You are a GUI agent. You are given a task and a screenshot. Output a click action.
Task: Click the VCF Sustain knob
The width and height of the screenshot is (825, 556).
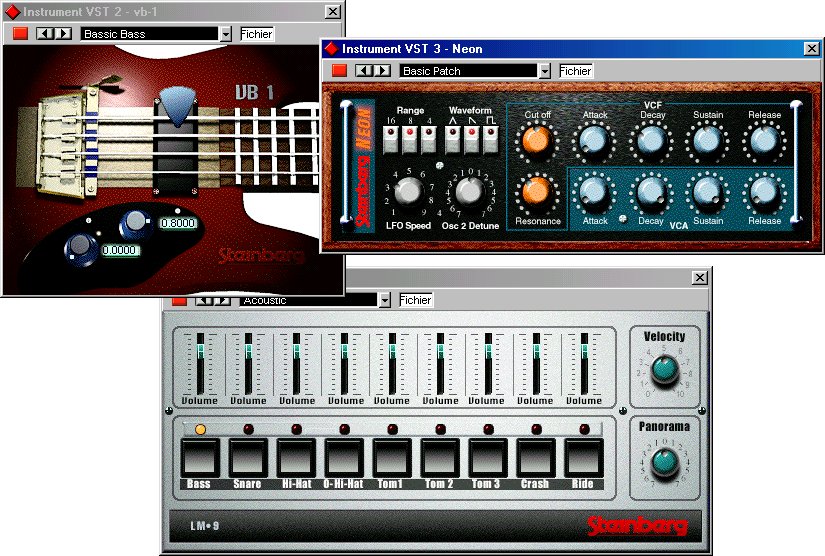(707, 140)
